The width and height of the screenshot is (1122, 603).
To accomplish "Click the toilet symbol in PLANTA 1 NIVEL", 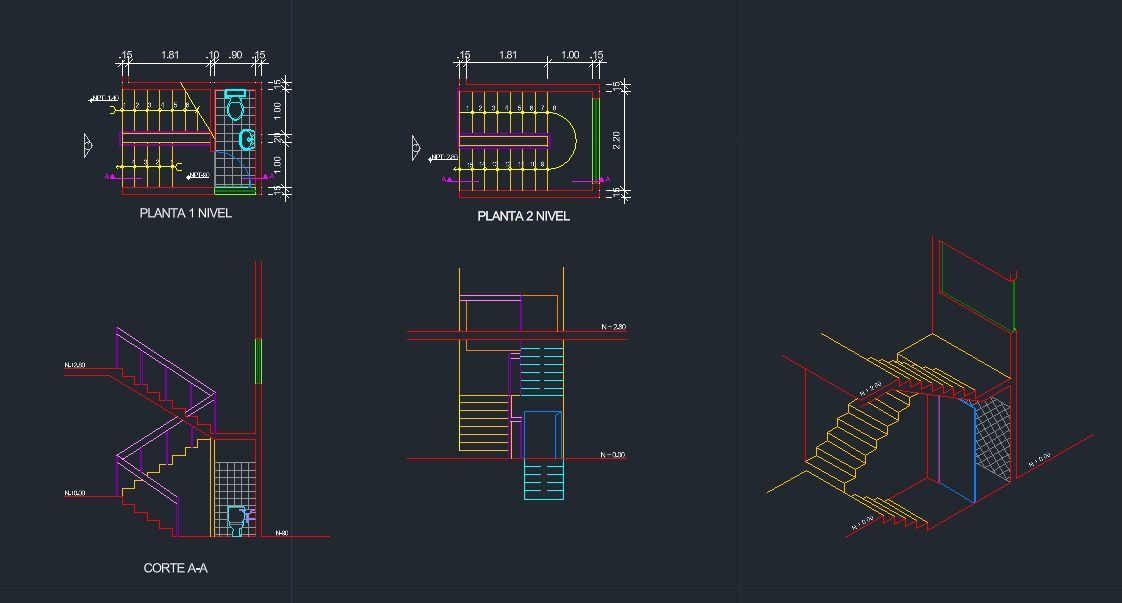I will pos(235,104).
